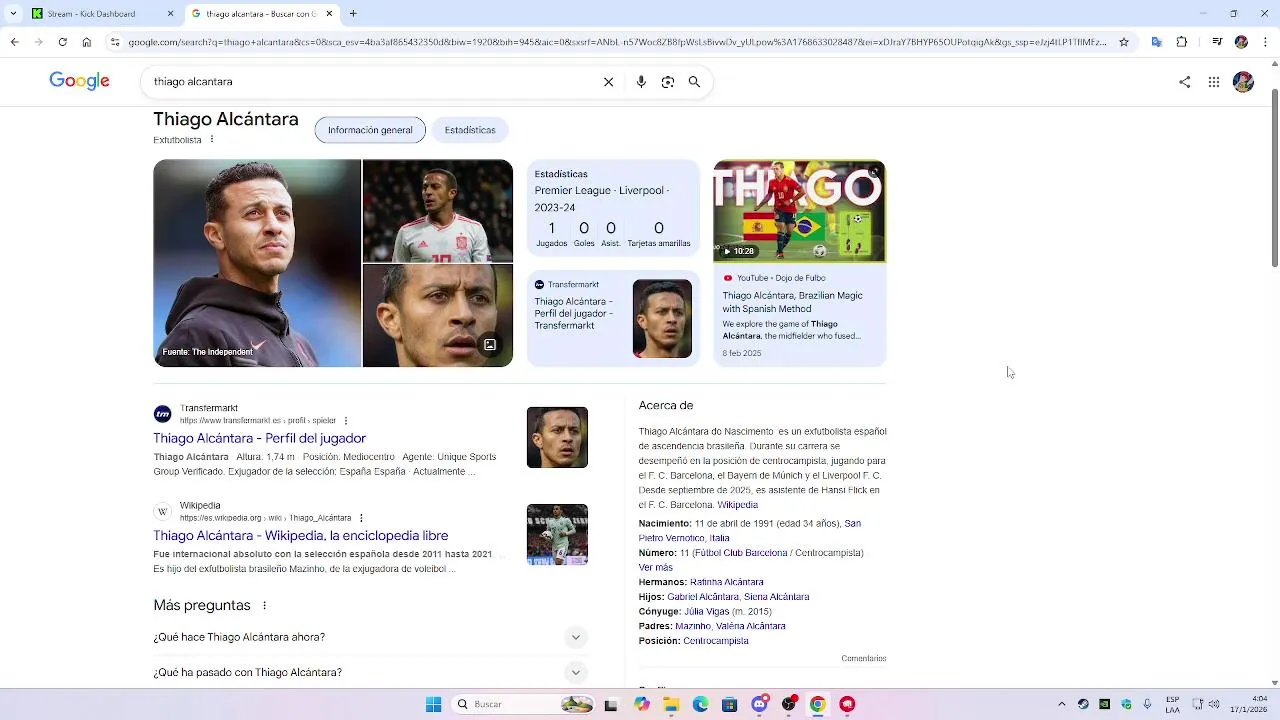Click the page vertical scrollbar
The image size is (1280, 720).
1274,178
